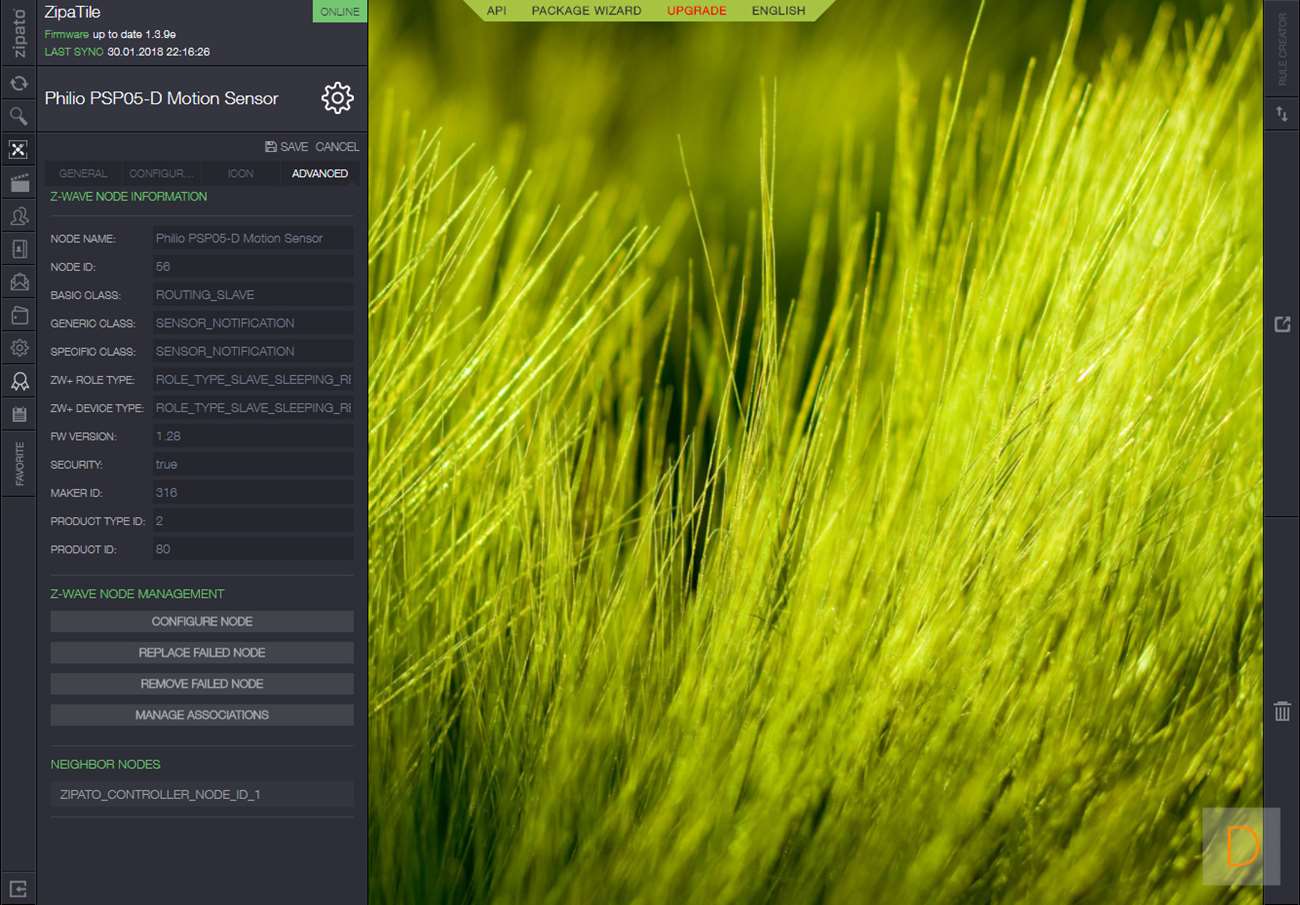The height and width of the screenshot is (905, 1300).
Task: Click the trash bin icon
Action: 1282,711
